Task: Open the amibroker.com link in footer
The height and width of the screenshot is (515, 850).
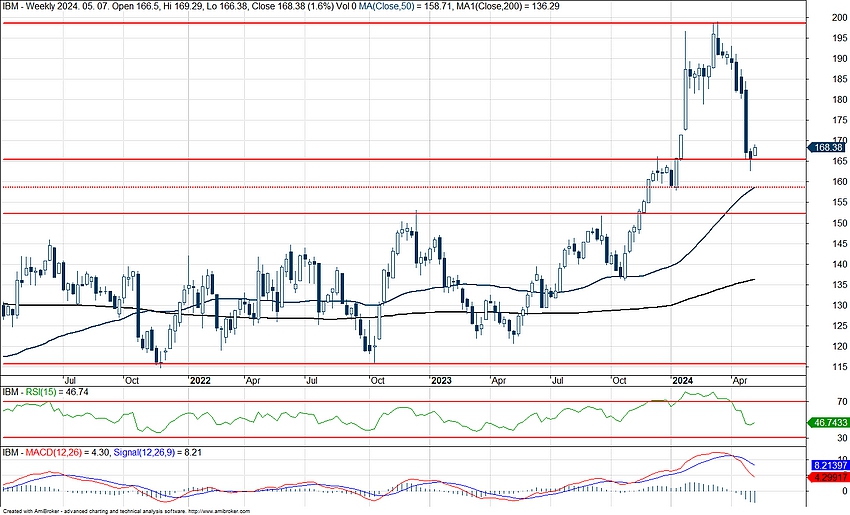Action: [218, 511]
